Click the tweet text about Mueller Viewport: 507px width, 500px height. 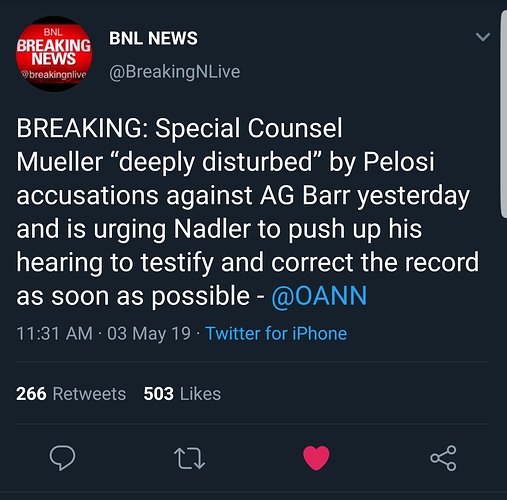tap(248, 212)
